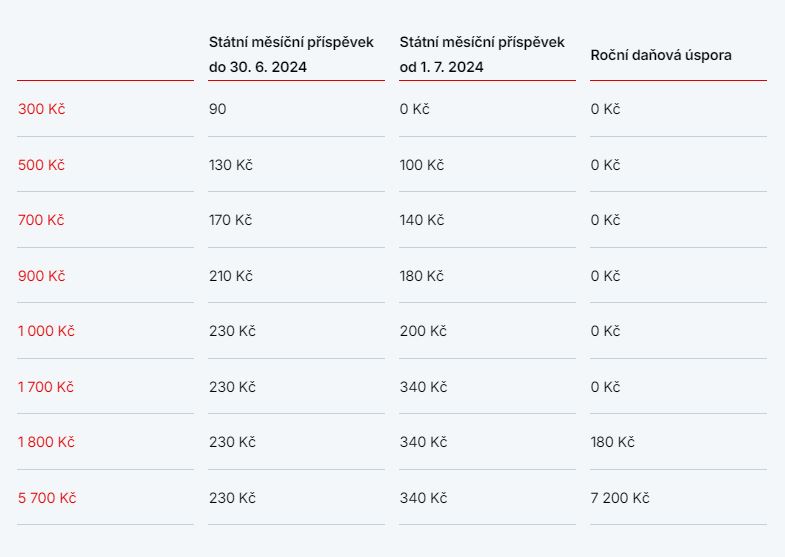Screen dimensions: 785x557
Task: Select the 140 Kč table cell
Action: [x=422, y=220]
